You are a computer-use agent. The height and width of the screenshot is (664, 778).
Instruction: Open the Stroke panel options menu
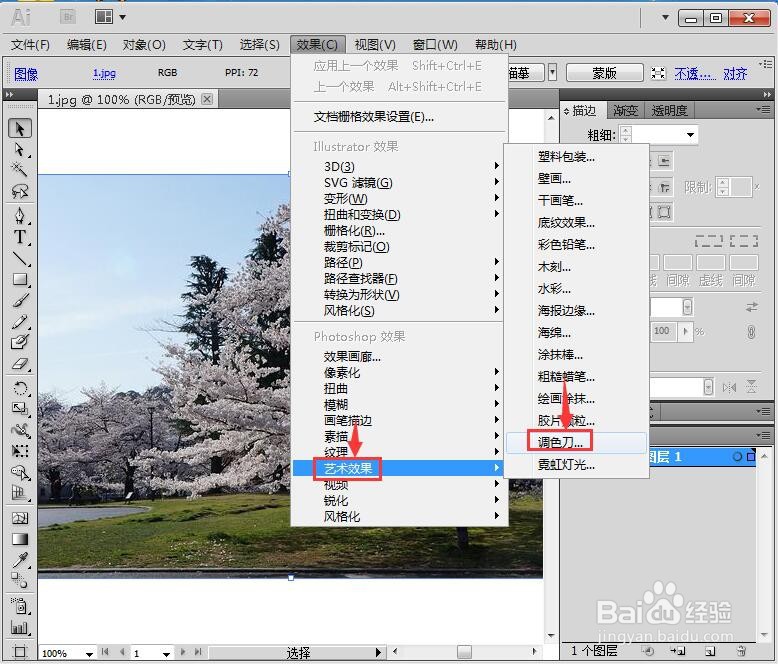tap(763, 110)
